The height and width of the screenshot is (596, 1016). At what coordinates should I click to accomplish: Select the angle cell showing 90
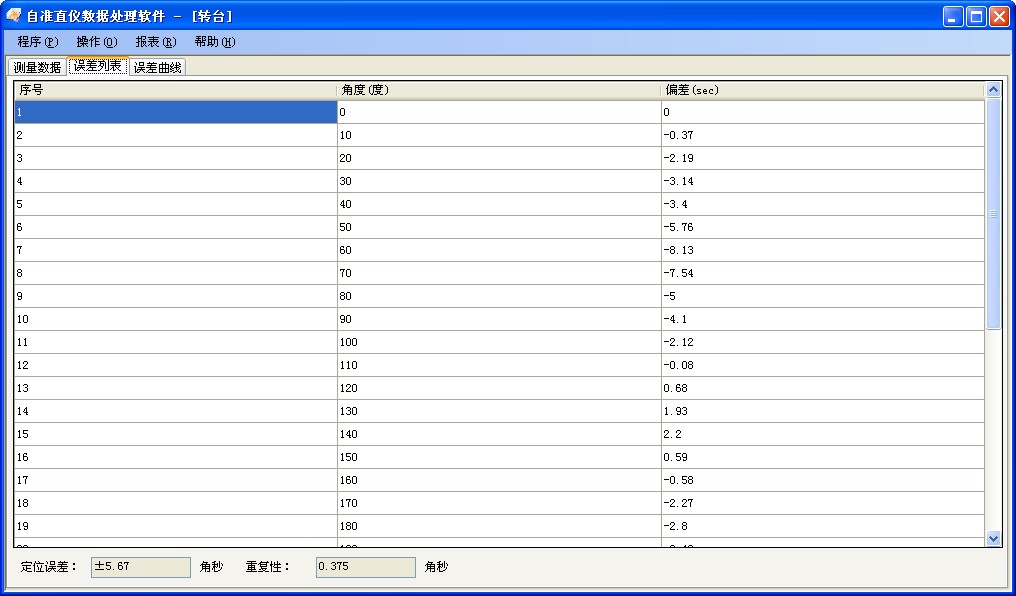[498, 319]
